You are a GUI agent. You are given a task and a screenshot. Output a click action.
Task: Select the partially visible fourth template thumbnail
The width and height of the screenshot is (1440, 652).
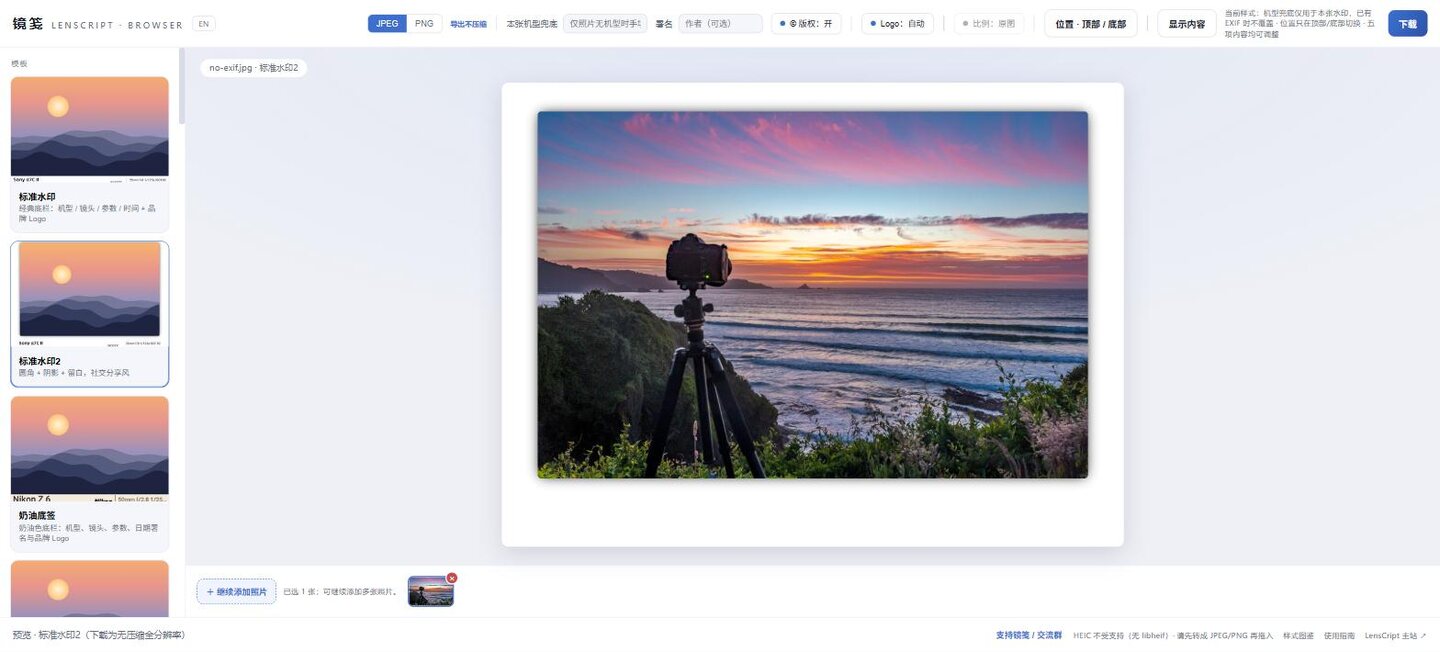tap(90, 588)
